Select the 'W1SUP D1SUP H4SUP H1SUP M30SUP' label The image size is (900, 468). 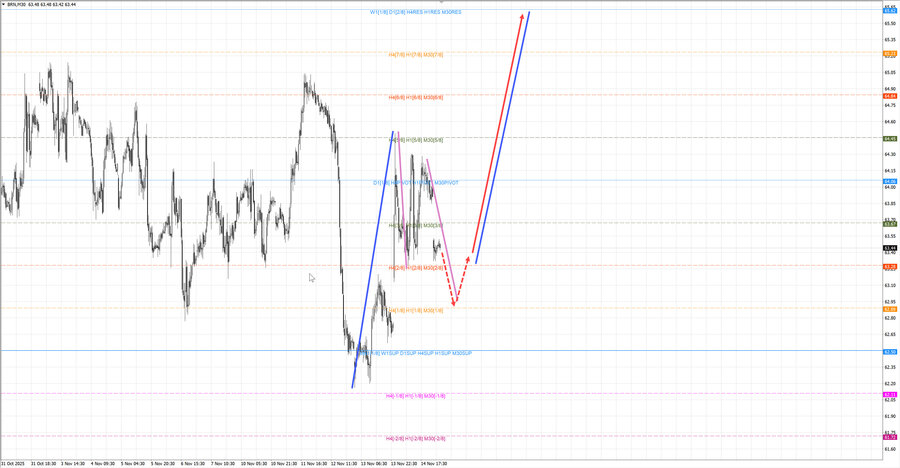(x=426, y=353)
